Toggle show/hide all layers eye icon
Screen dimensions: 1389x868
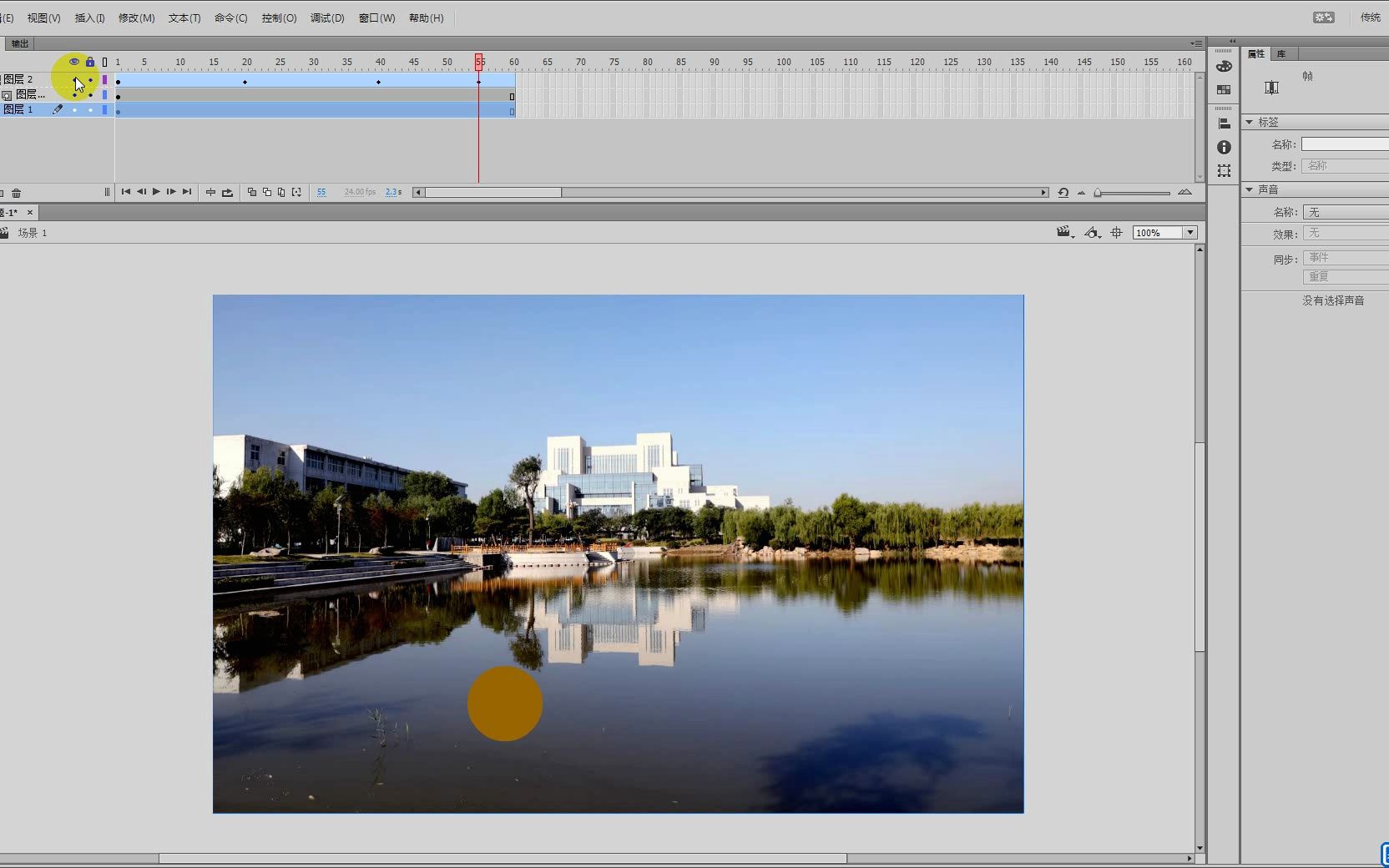click(x=74, y=62)
